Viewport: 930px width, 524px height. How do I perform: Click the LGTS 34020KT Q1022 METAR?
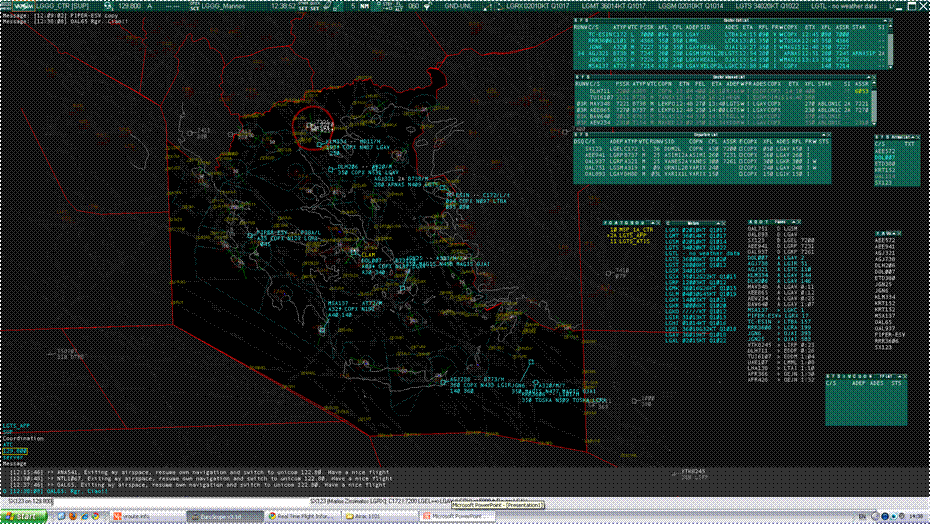(768, 6)
